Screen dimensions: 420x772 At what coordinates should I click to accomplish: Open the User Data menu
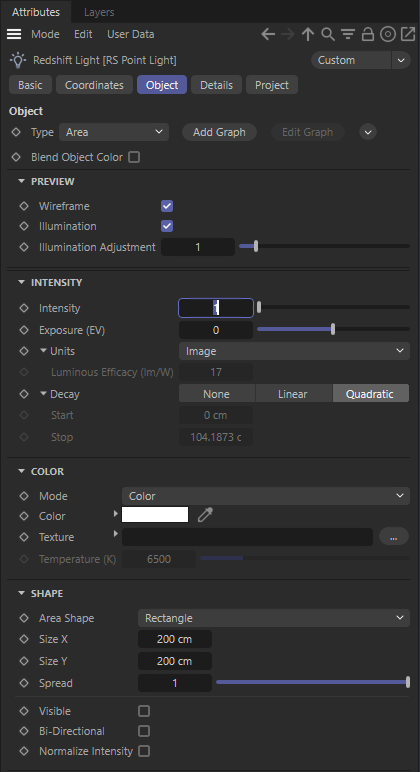(130, 34)
